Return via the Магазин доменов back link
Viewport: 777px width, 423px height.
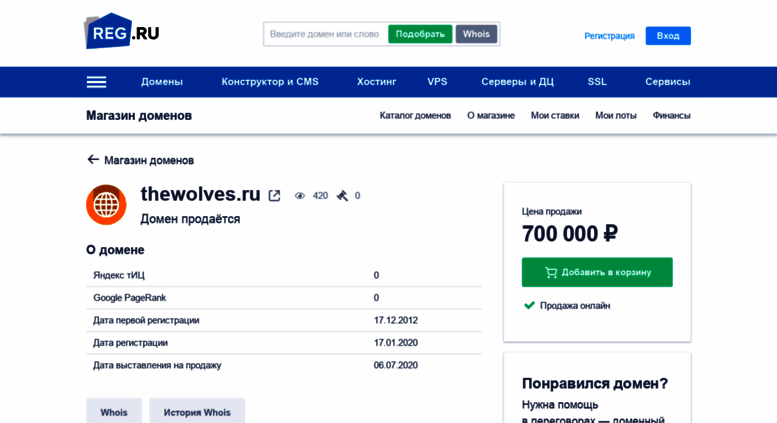[149, 160]
